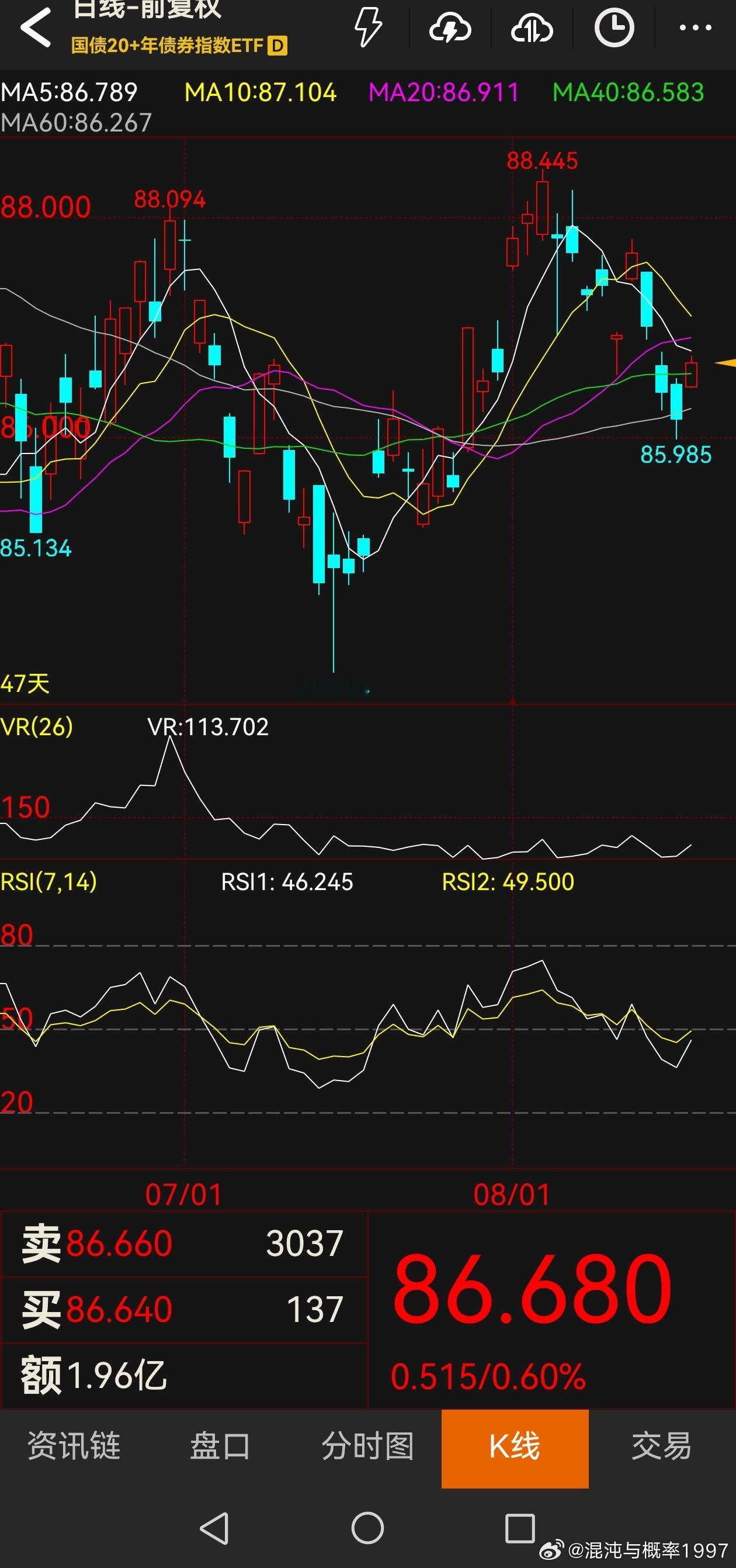This screenshot has height=1568, width=736.
Task: Tap the Android home circle button
Action: tap(367, 1528)
